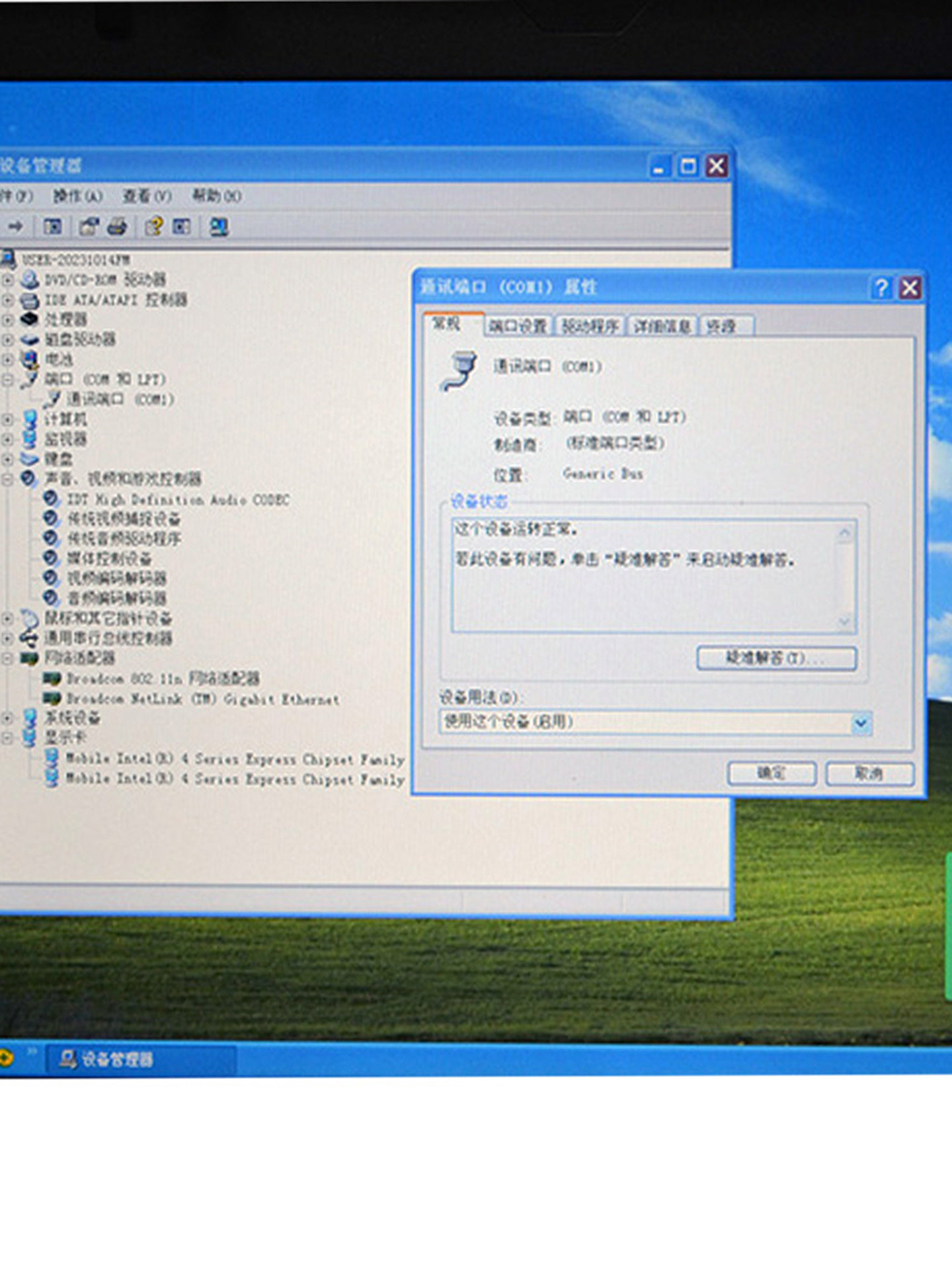The image size is (952, 1270).
Task: Select 通讯端口 (COM1) in the device tree
Action: [x=120, y=400]
